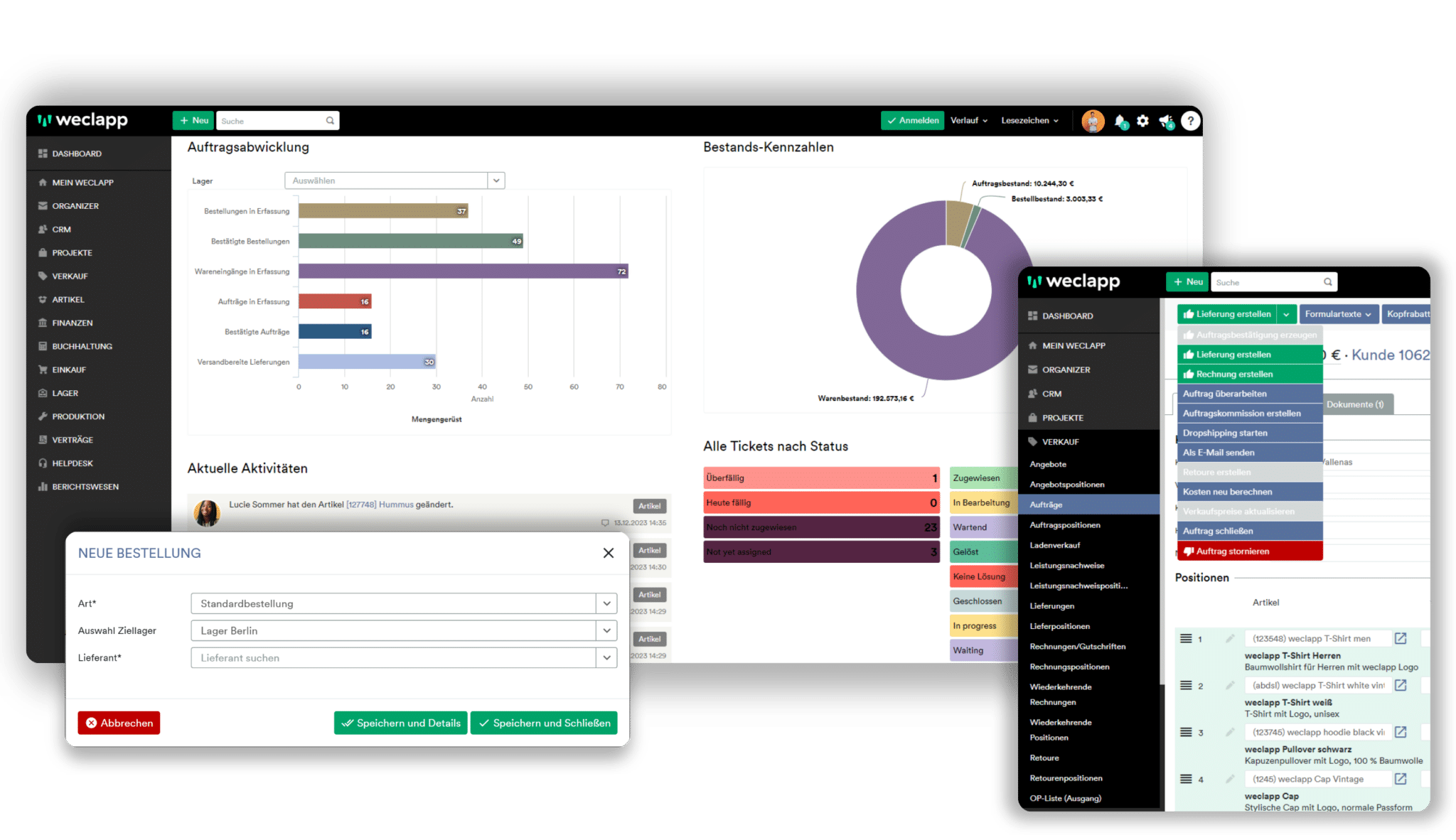Open the help question mark icon
Viewport: 1456px width, 840px height.
point(1191,121)
